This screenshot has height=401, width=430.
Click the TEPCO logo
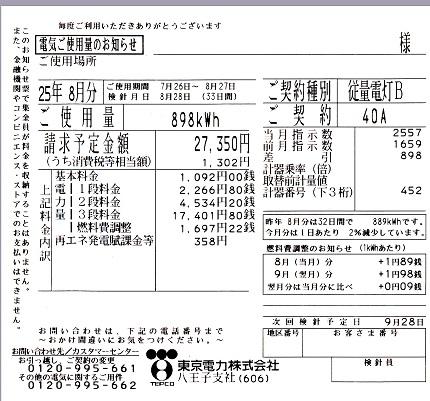tap(162, 367)
